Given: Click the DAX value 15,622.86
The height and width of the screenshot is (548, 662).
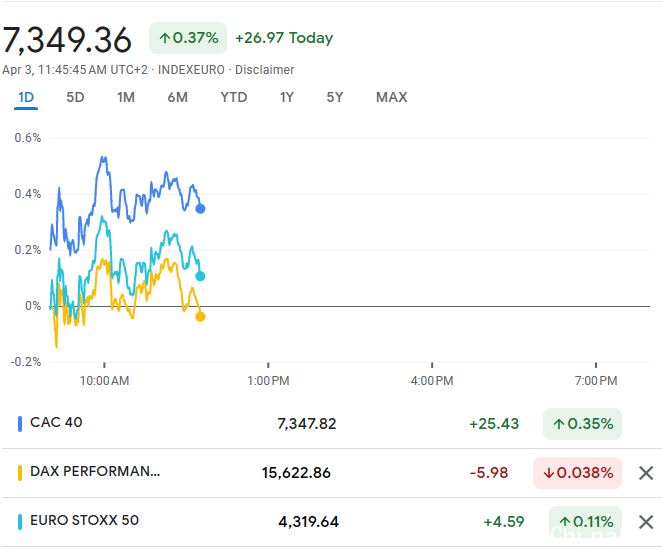Looking at the screenshot, I should 296,473.
